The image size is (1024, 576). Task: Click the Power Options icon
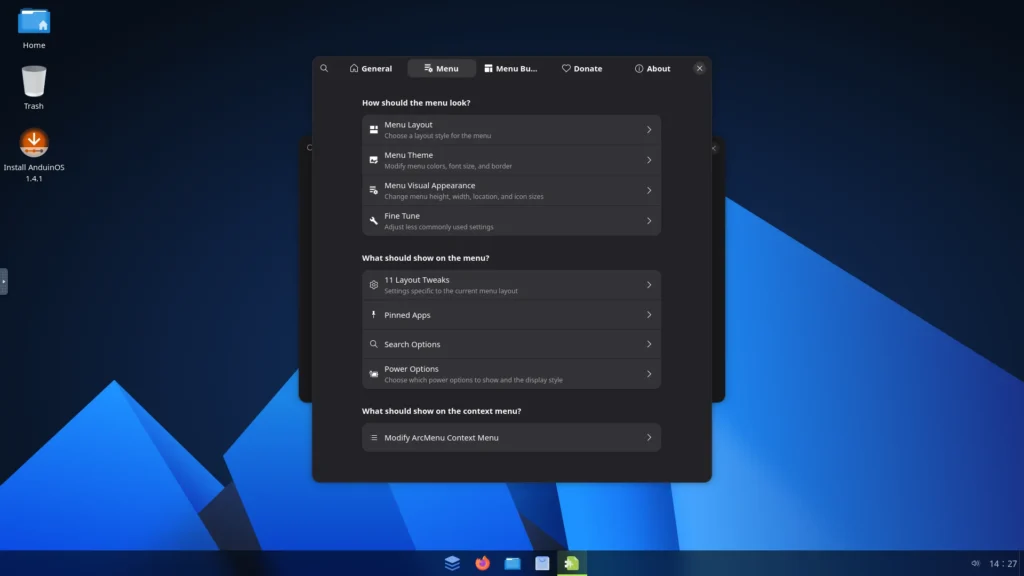[x=374, y=374]
